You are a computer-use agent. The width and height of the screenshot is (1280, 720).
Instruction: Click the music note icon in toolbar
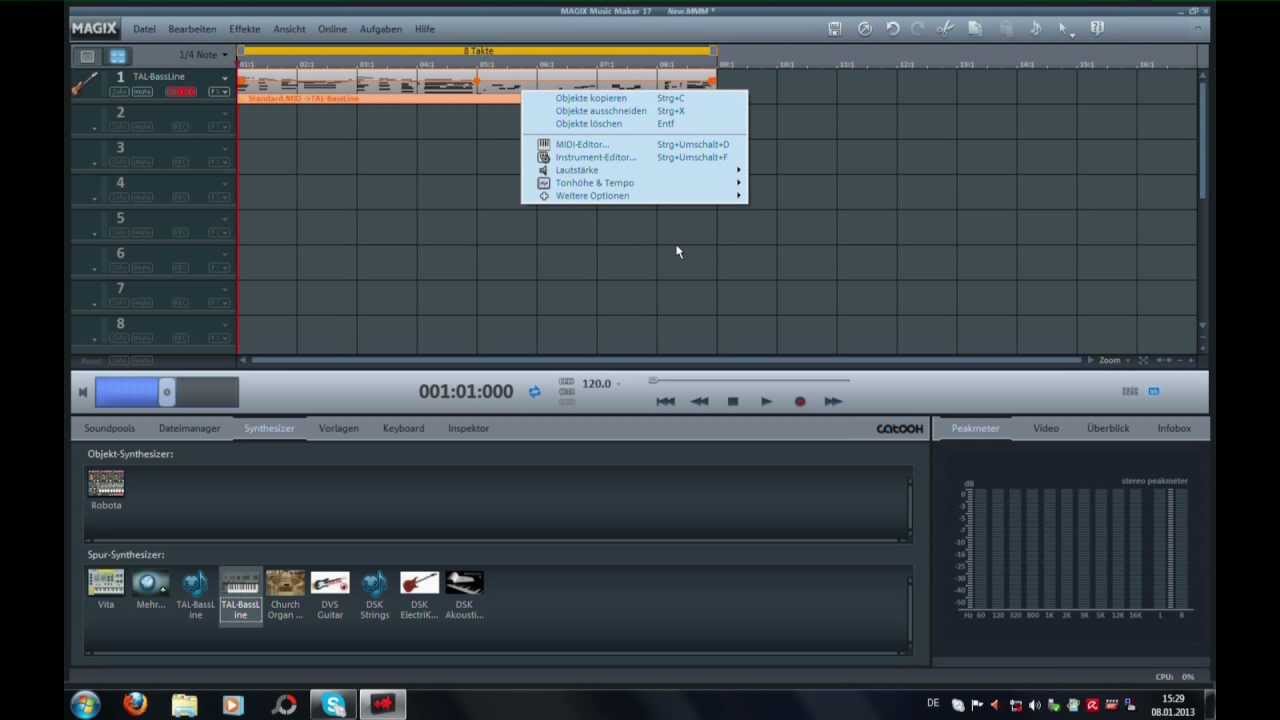1036,29
